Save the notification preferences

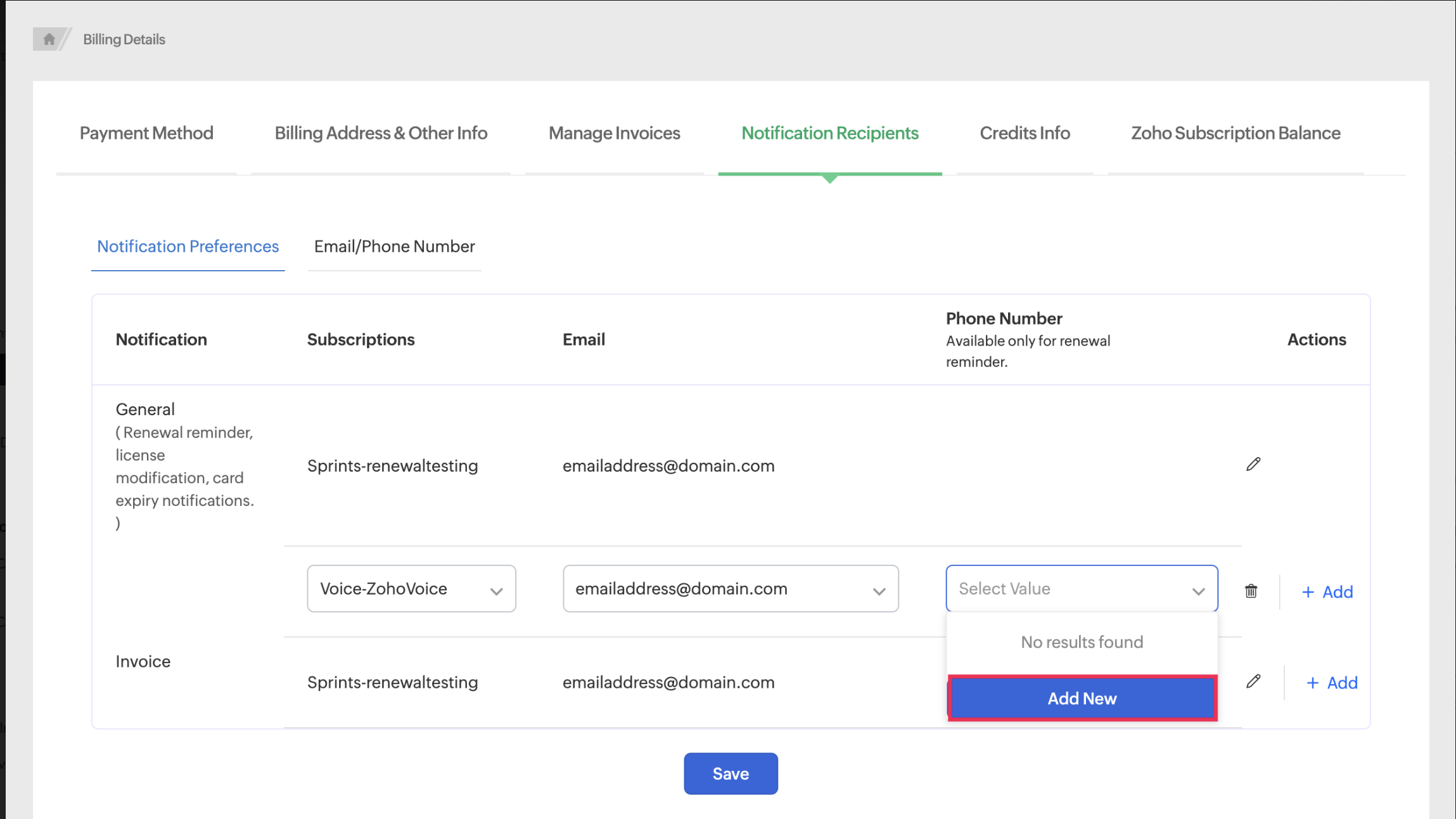pyautogui.click(x=730, y=773)
